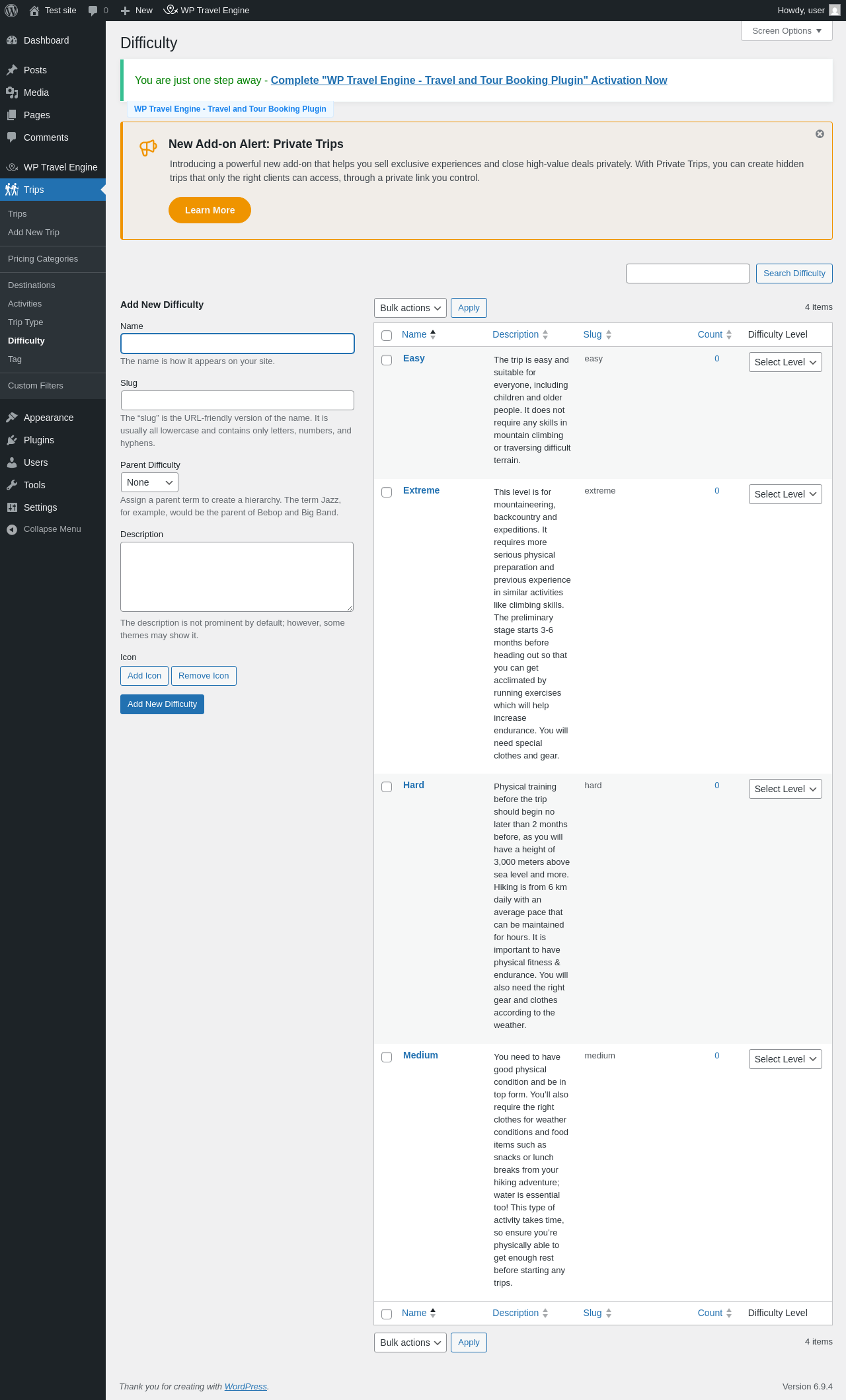Expand Select Level dropdown for Hard

(x=785, y=789)
